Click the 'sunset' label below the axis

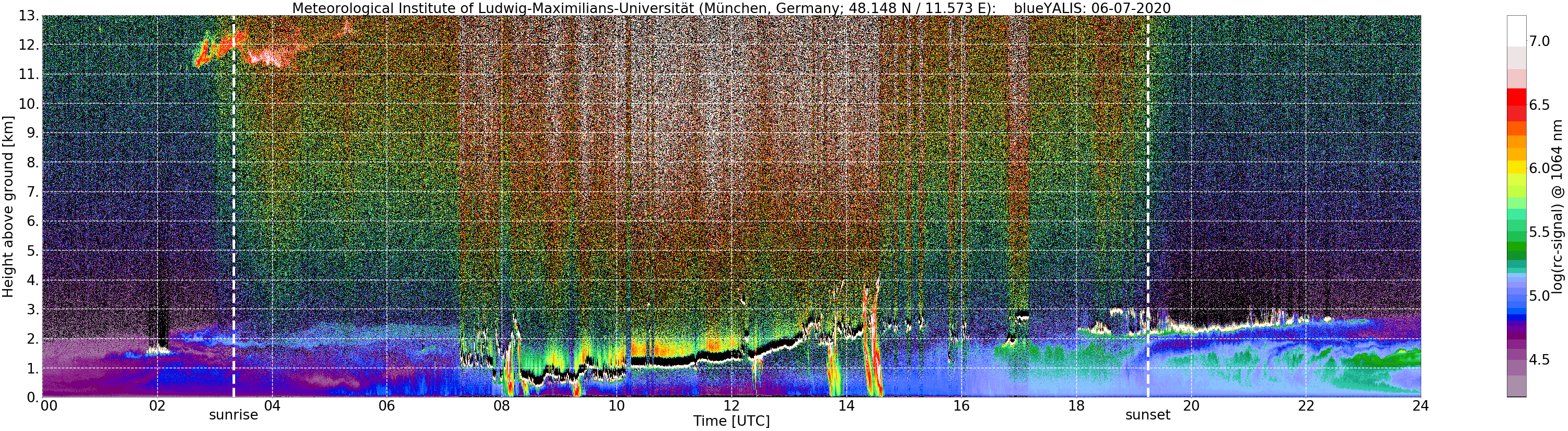(1147, 415)
